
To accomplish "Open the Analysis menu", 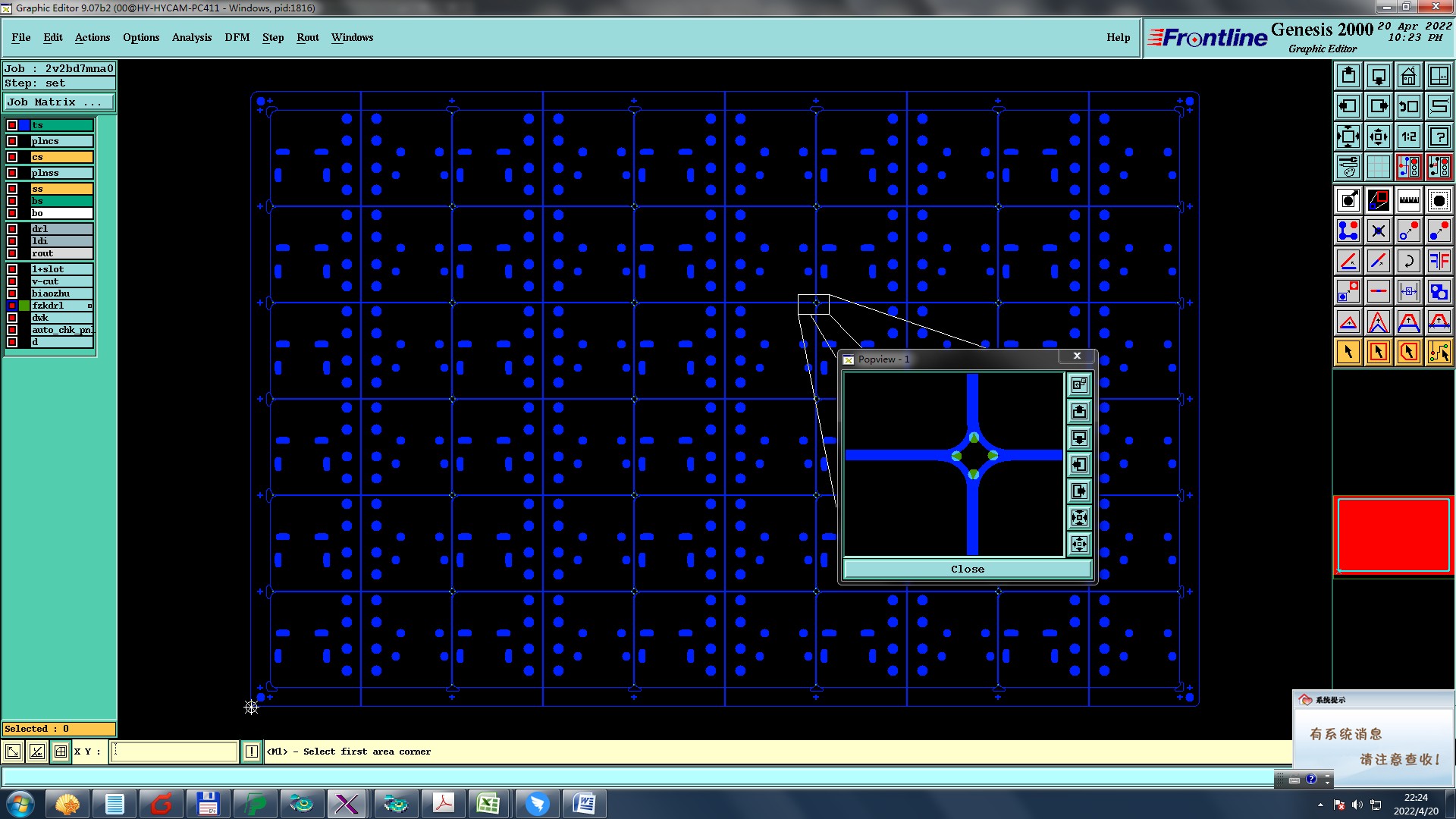I will click(x=191, y=37).
